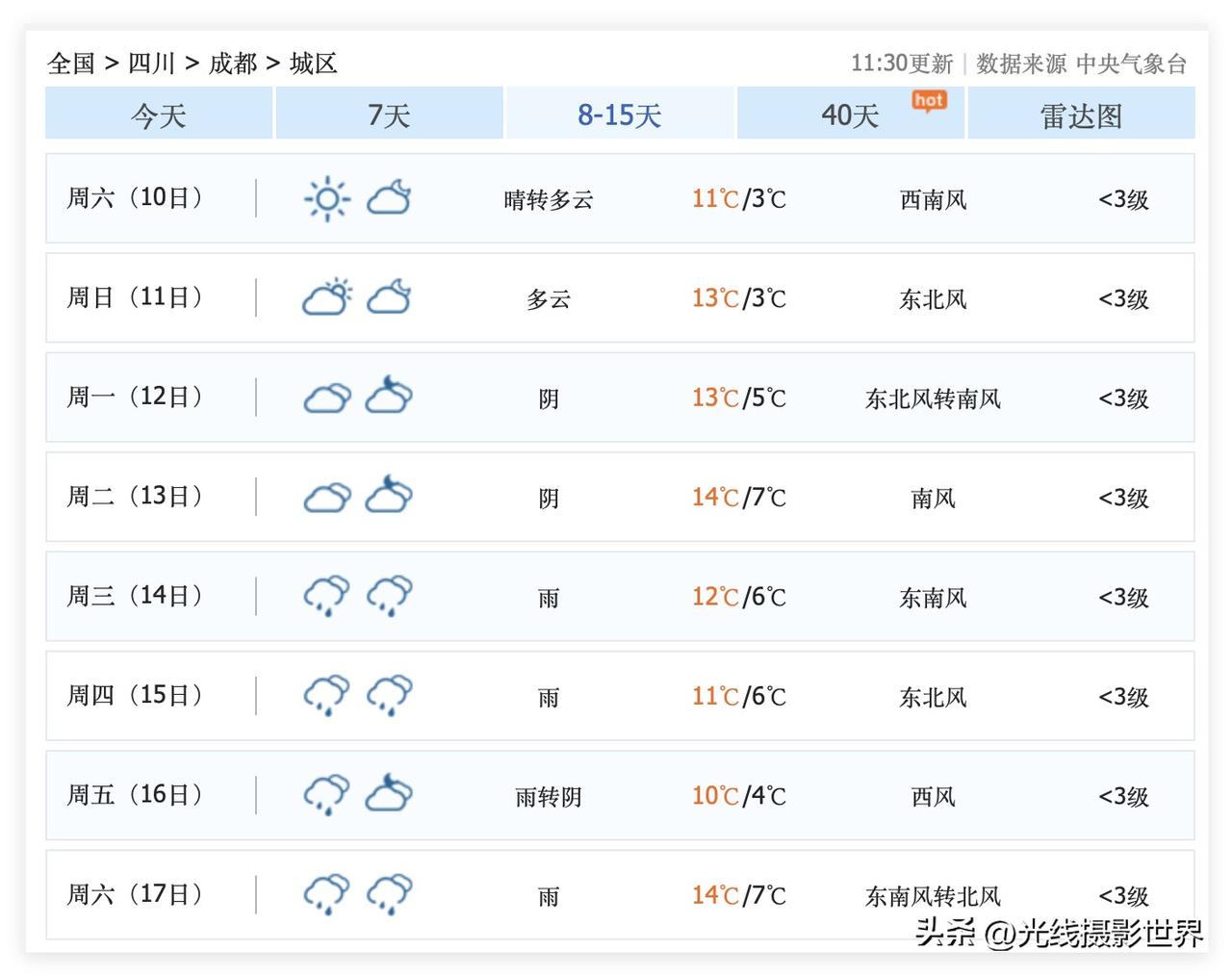Click the overcast cloud icon for 周一 12日
Viewport: 1232px width, 976px height.
point(327,398)
